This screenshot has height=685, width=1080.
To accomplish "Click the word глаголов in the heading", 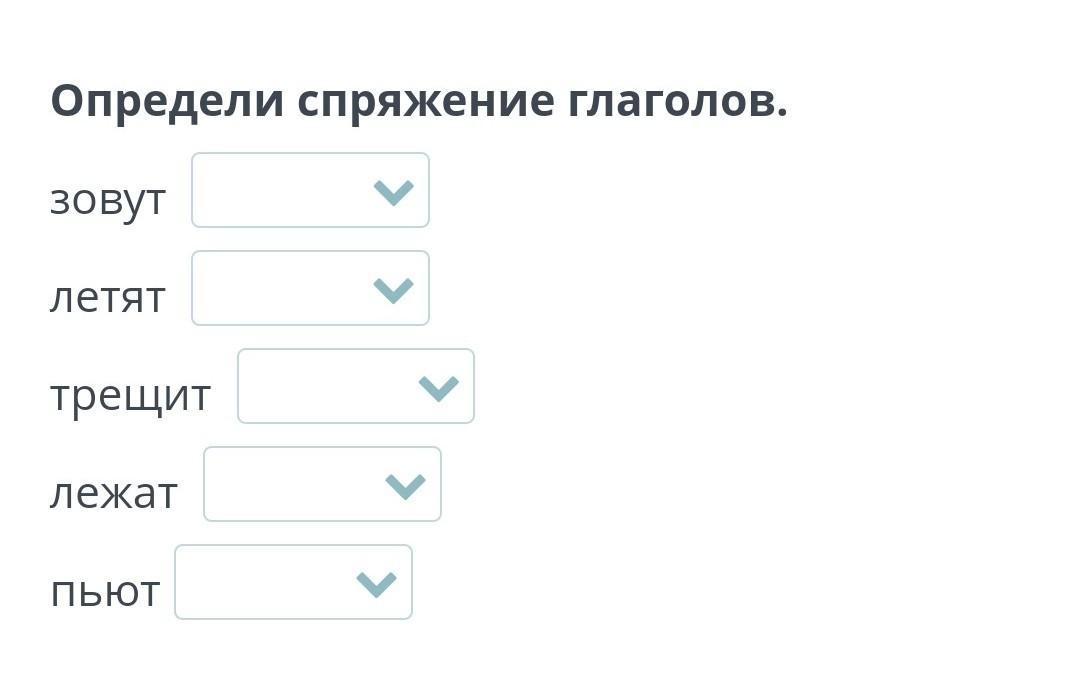I will point(672,101).
